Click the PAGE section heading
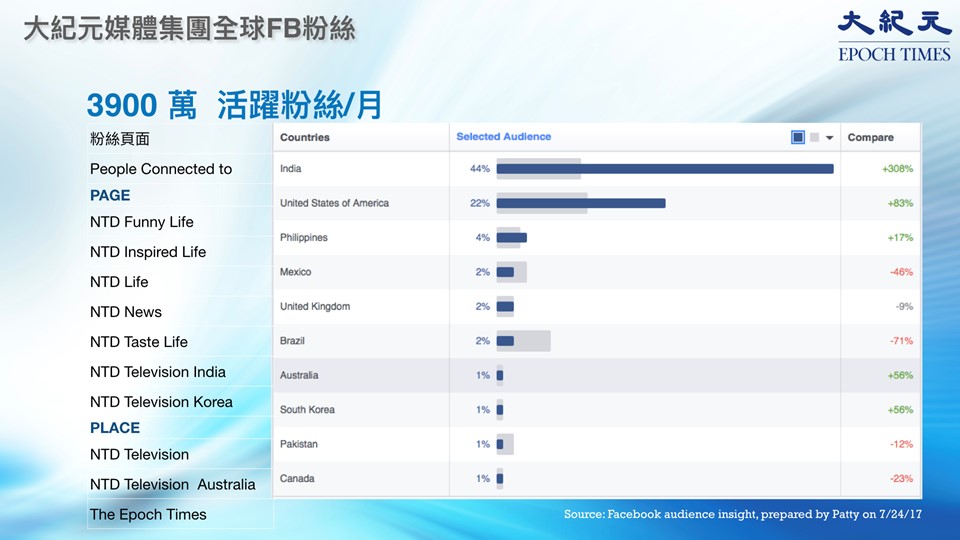Image resolution: width=960 pixels, height=540 pixels. coord(110,195)
